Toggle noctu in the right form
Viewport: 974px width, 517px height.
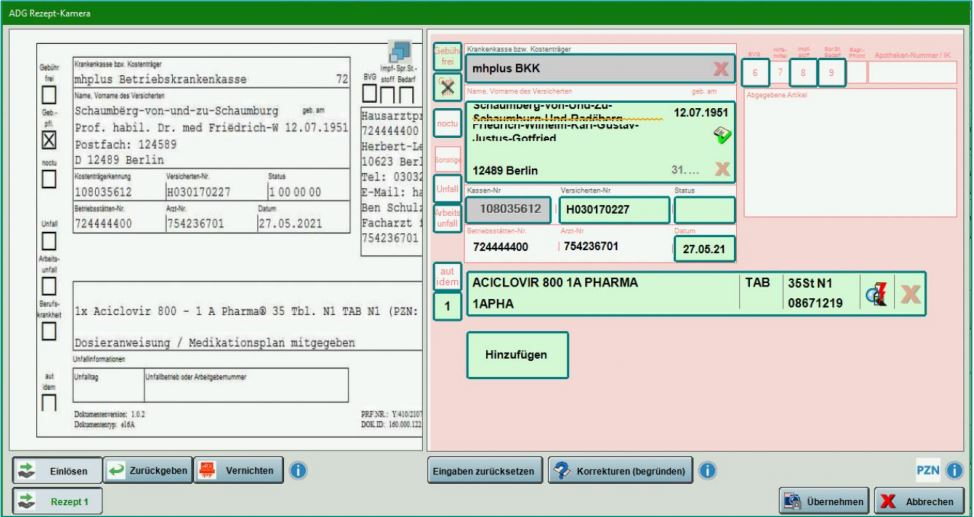(x=447, y=124)
